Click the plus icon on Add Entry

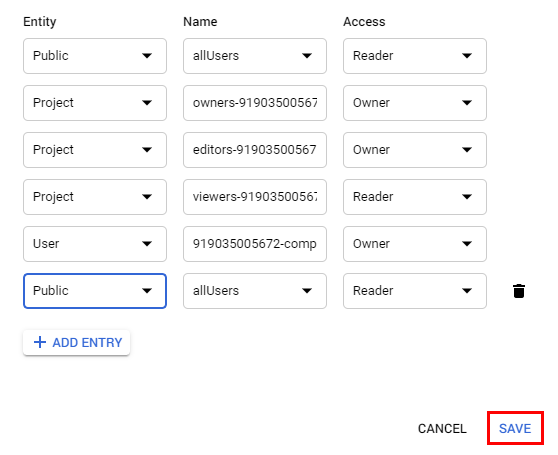40,342
